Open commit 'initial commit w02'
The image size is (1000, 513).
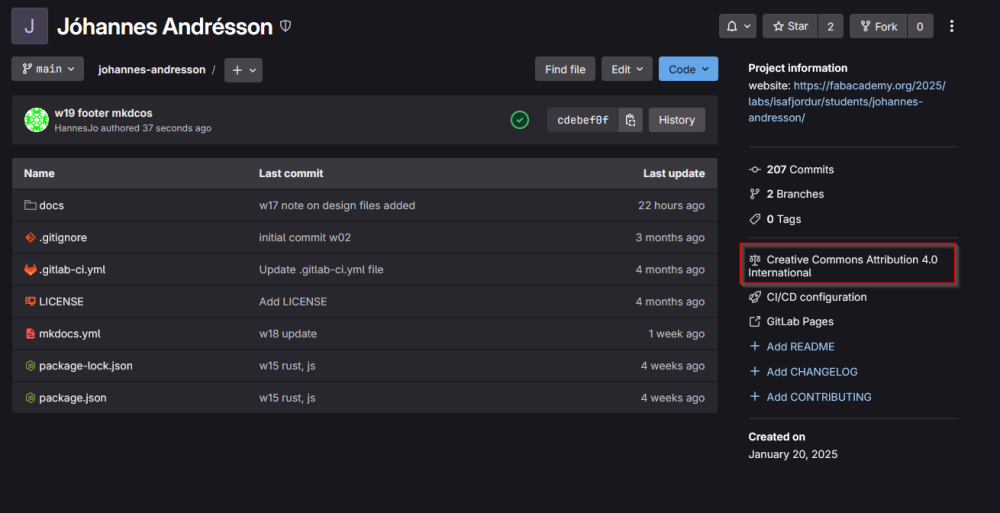coord(305,237)
